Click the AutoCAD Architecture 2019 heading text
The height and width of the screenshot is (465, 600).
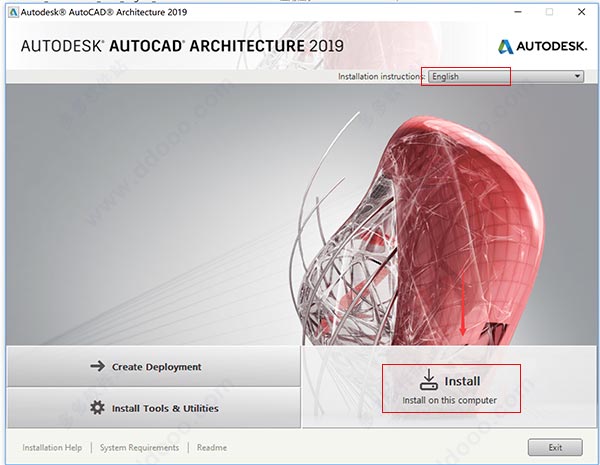click(x=182, y=46)
